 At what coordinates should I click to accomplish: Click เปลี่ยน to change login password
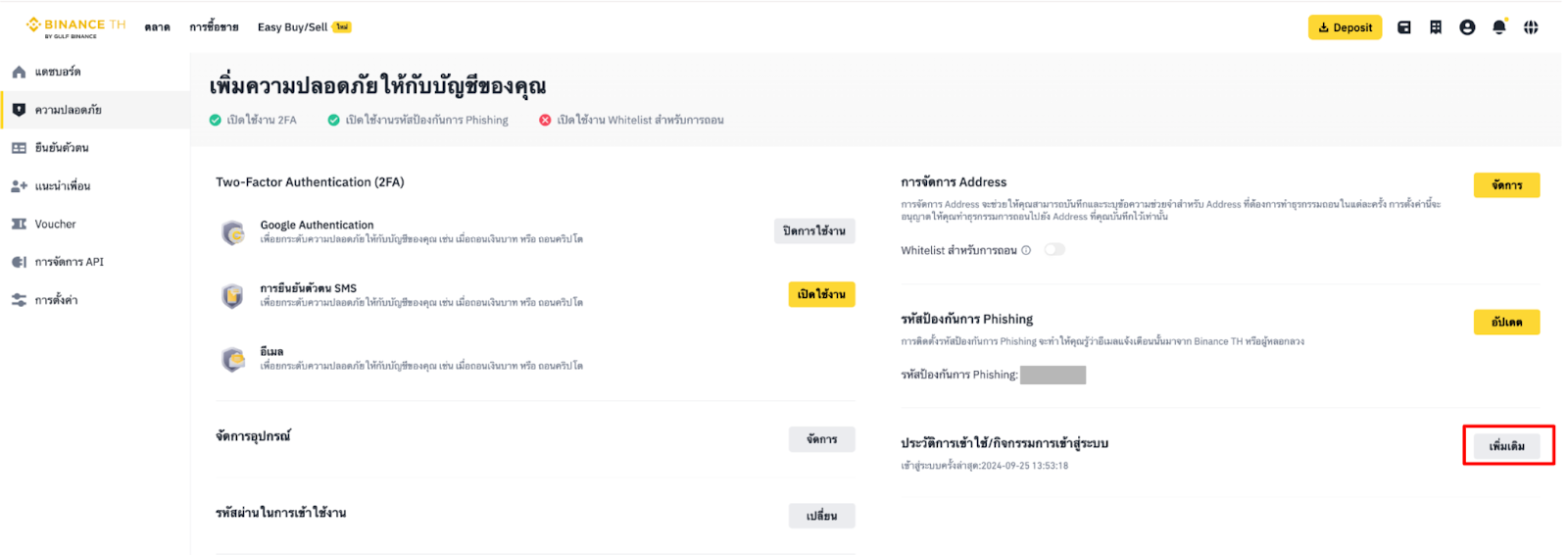tap(821, 516)
